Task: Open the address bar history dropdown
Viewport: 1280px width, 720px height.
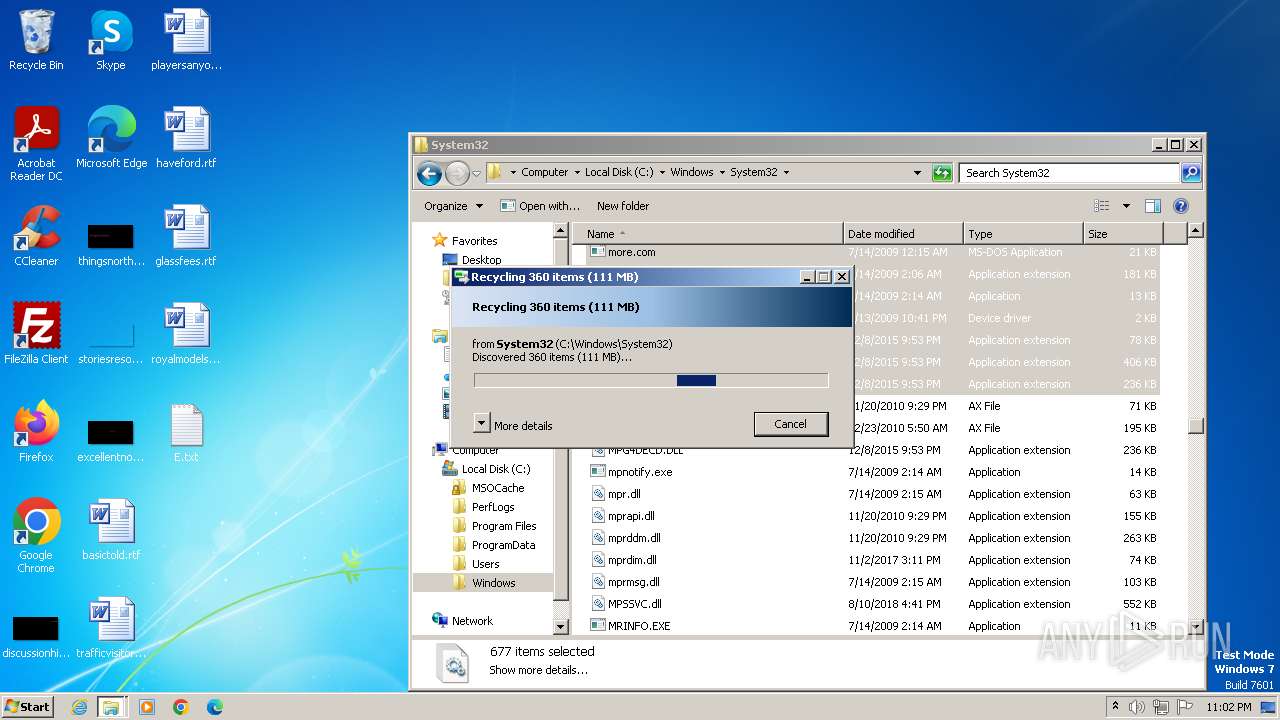Action: (917, 173)
